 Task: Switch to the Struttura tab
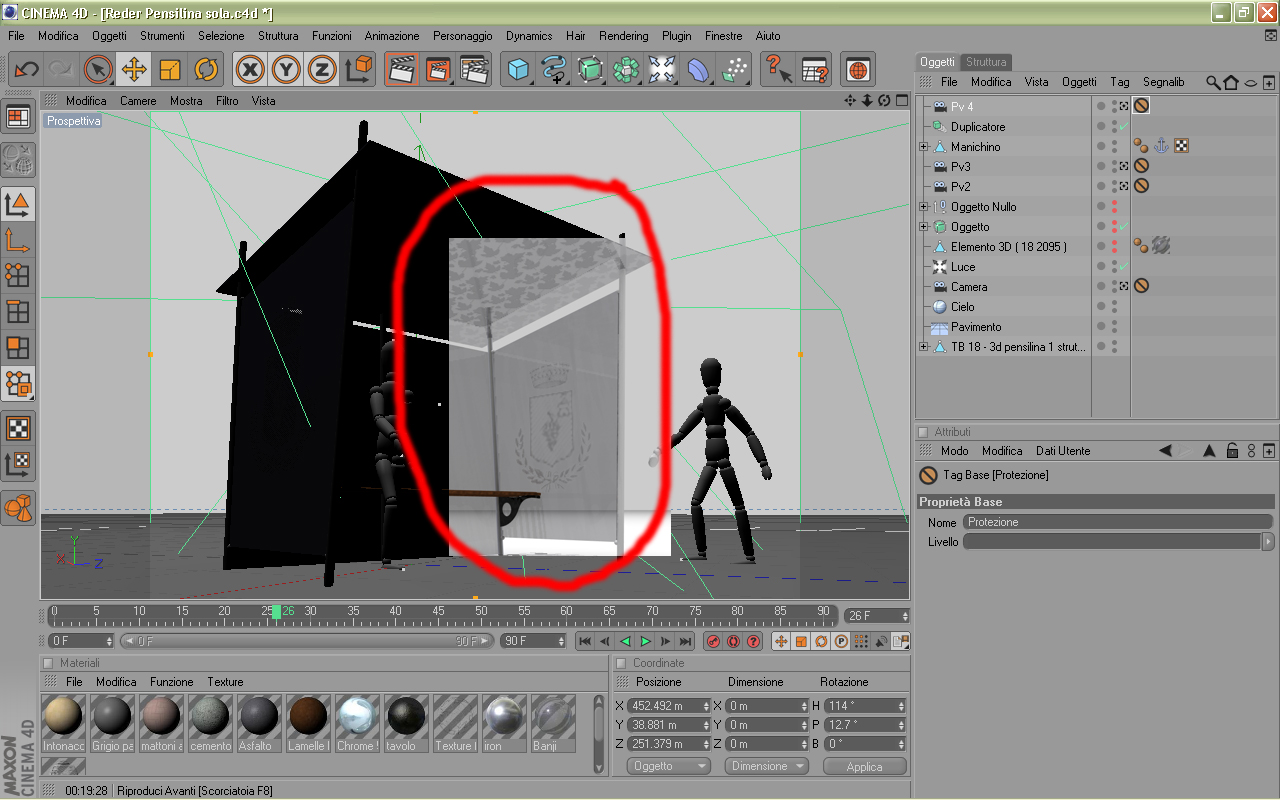point(986,62)
